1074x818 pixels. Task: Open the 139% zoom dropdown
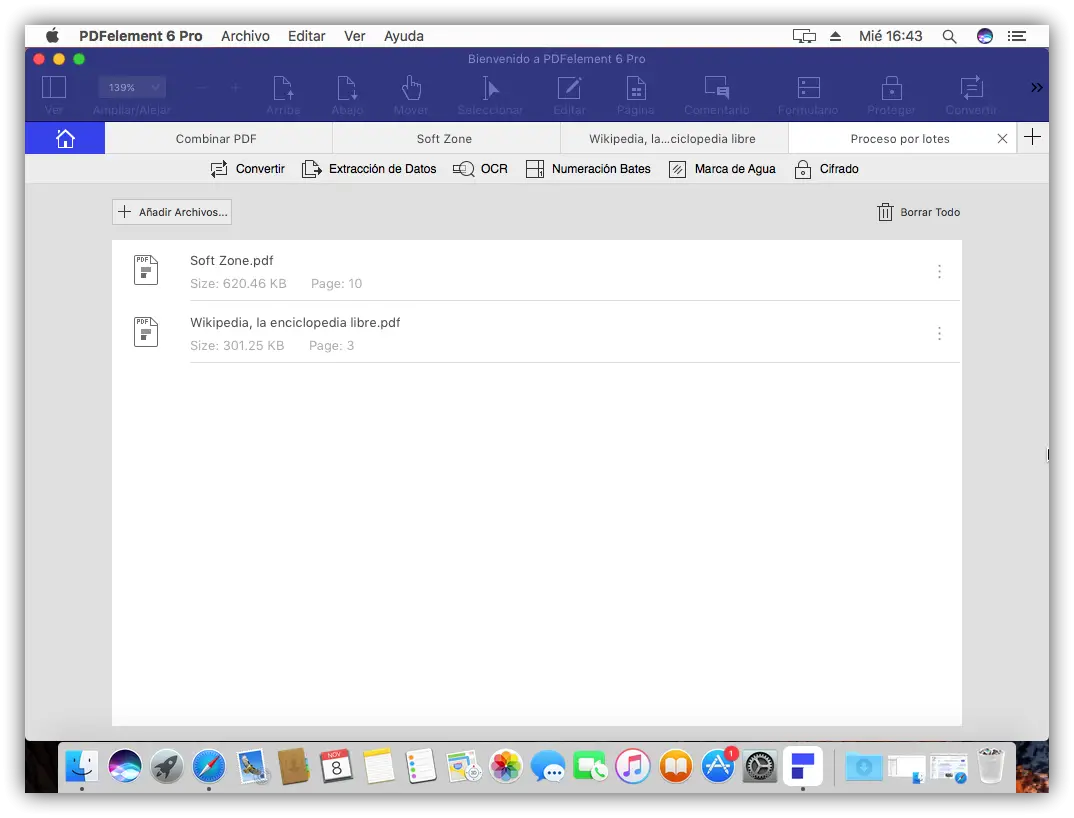click(132, 88)
